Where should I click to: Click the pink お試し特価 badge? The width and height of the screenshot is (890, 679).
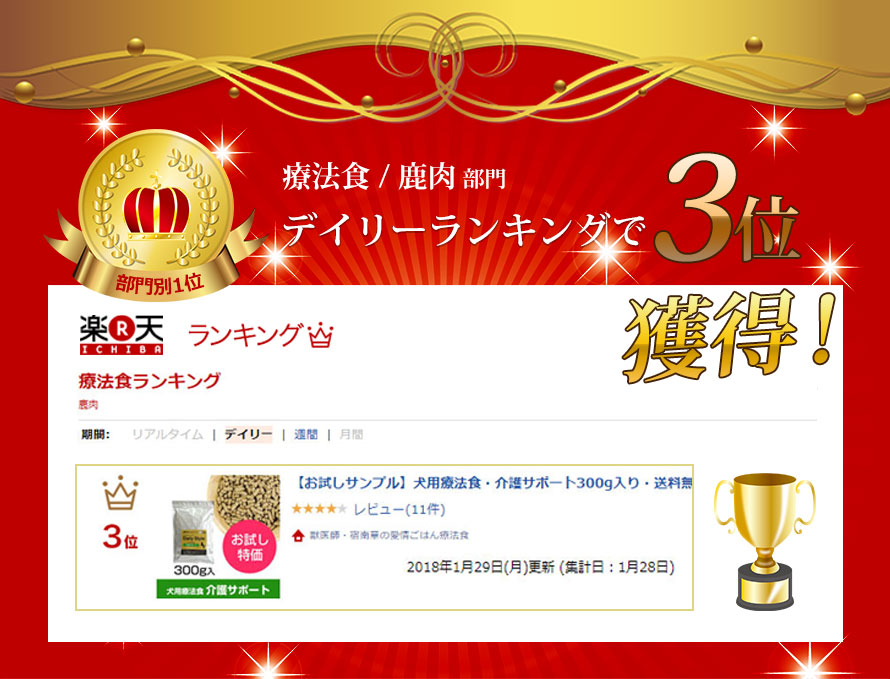pos(250,546)
